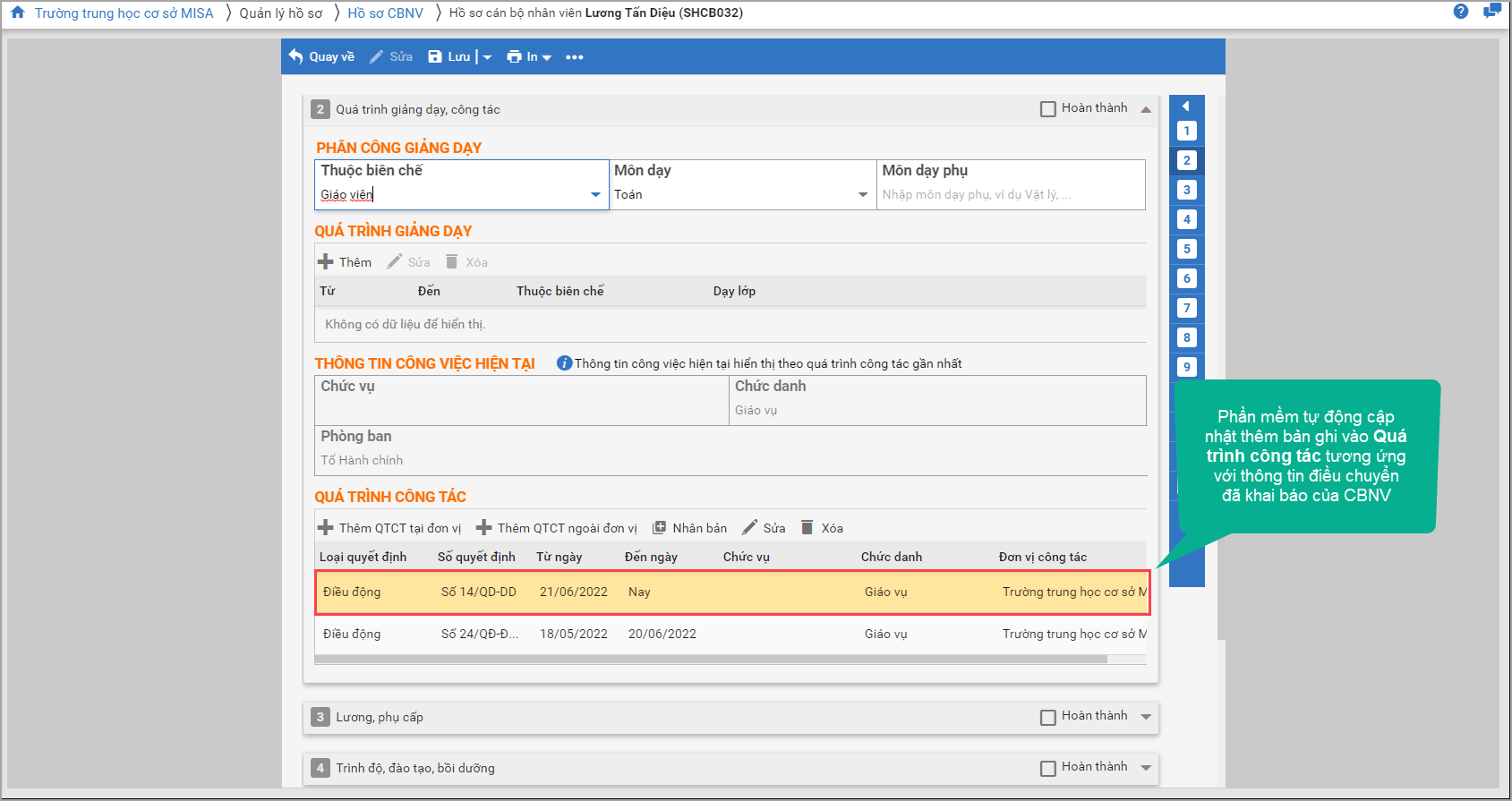This screenshot has height=801, width=1512.
Task: Click the In printer icon
Action: click(514, 56)
